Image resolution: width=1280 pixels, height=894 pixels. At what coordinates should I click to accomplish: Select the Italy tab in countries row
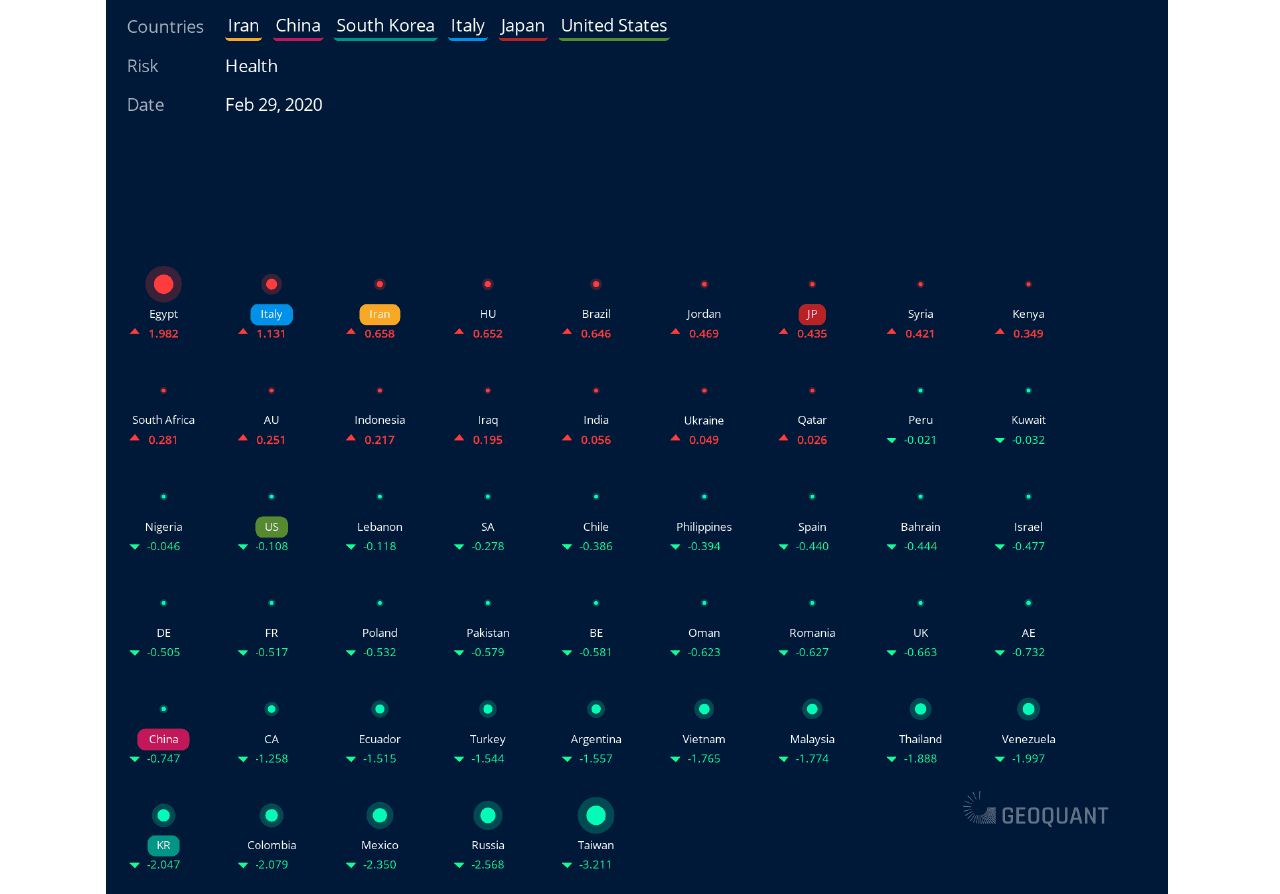[467, 26]
